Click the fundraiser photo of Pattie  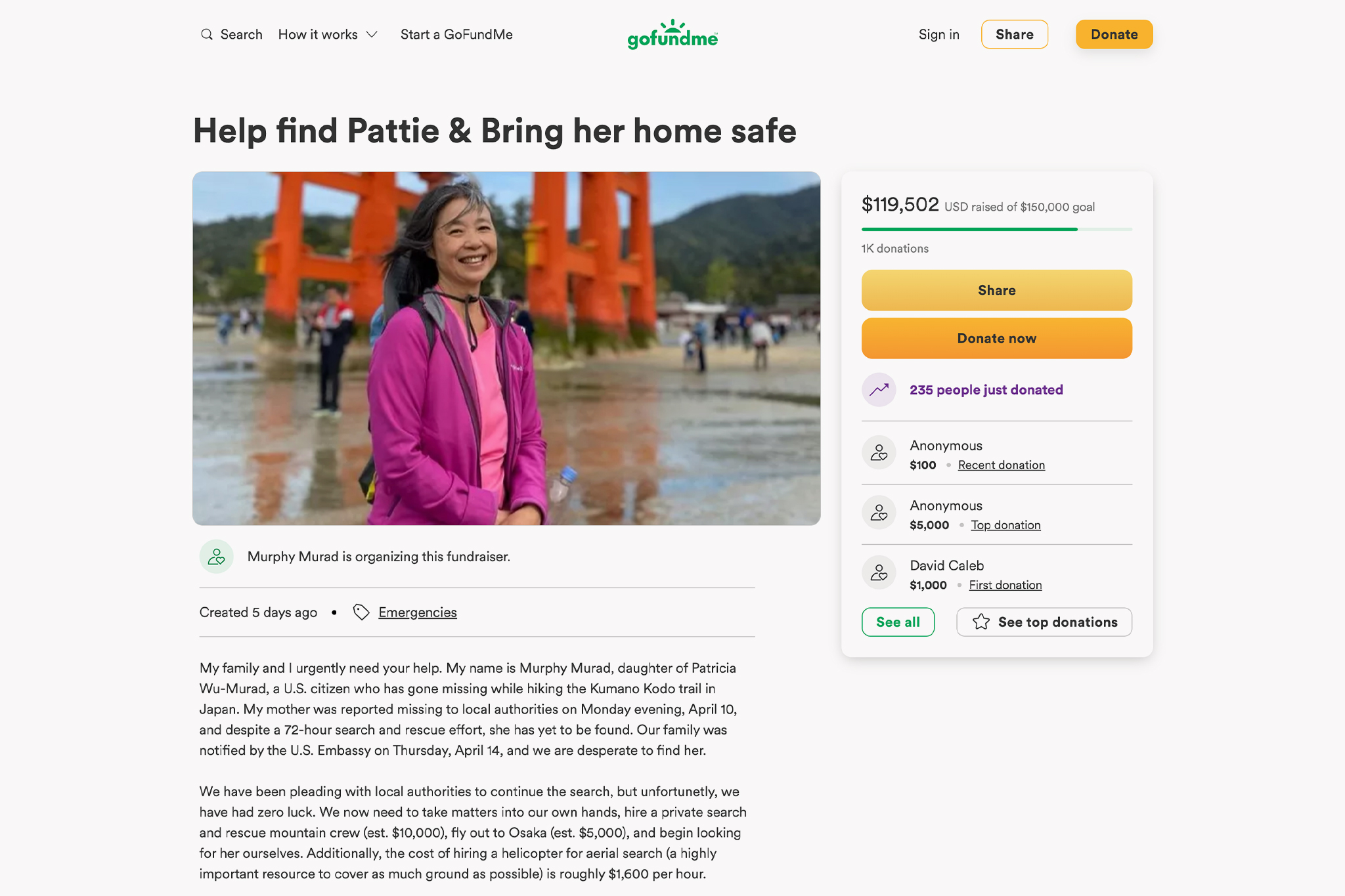click(506, 349)
